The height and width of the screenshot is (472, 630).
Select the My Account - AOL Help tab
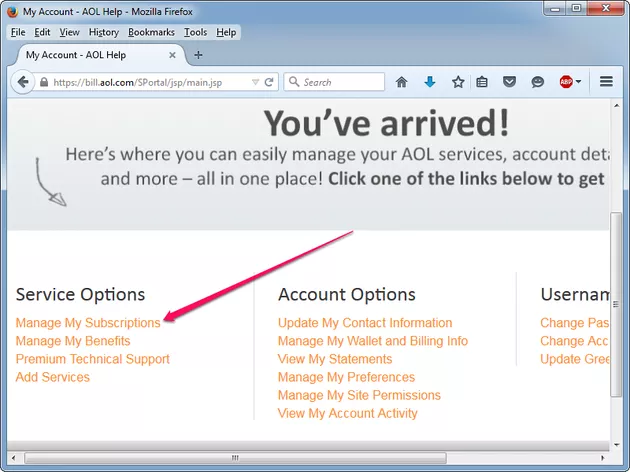tap(100, 55)
